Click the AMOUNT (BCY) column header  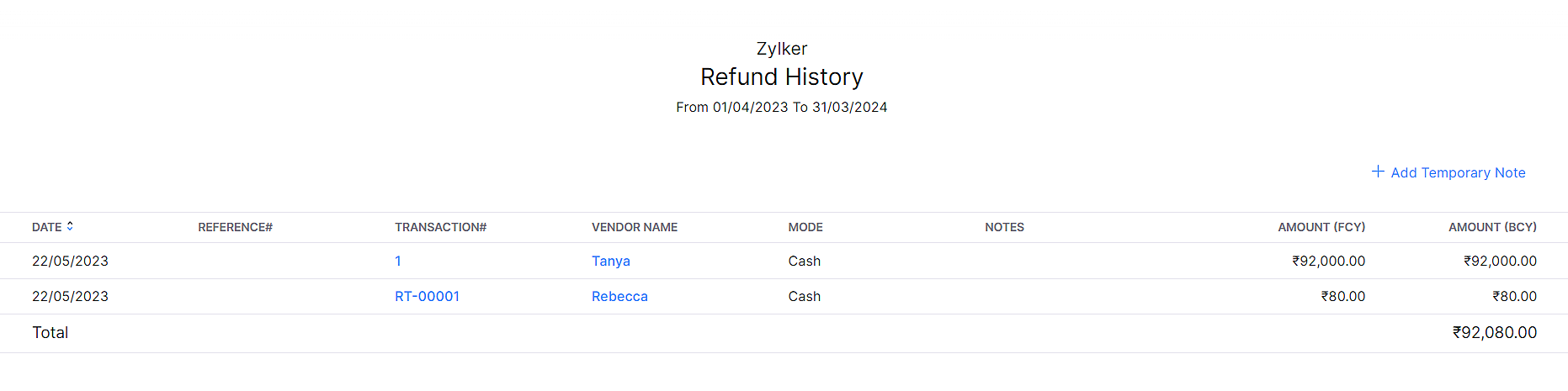pyautogui.click(x=1491, y=227)
